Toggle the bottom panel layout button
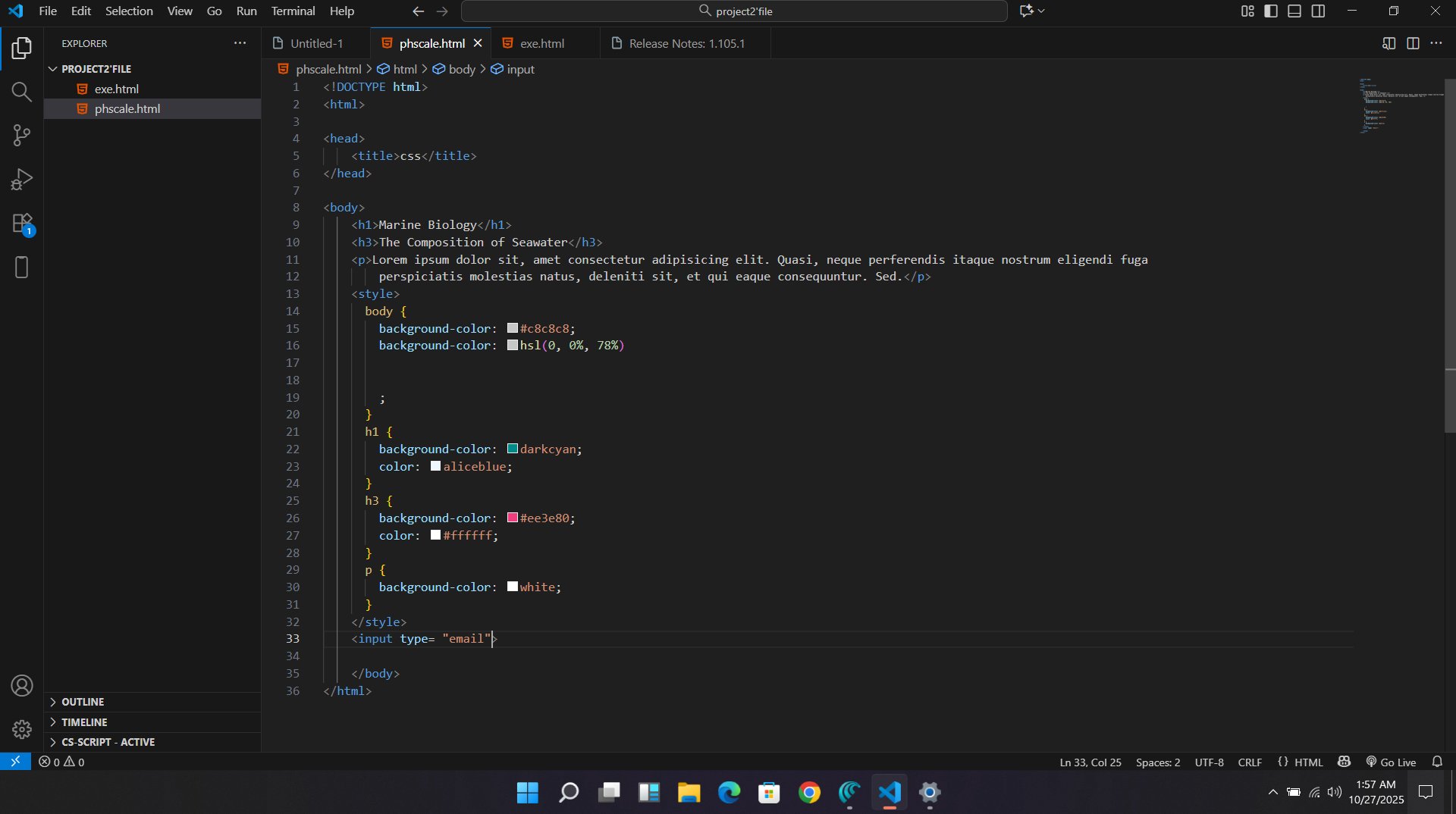Viewport: 1456px width, 814px height. 1294,11
